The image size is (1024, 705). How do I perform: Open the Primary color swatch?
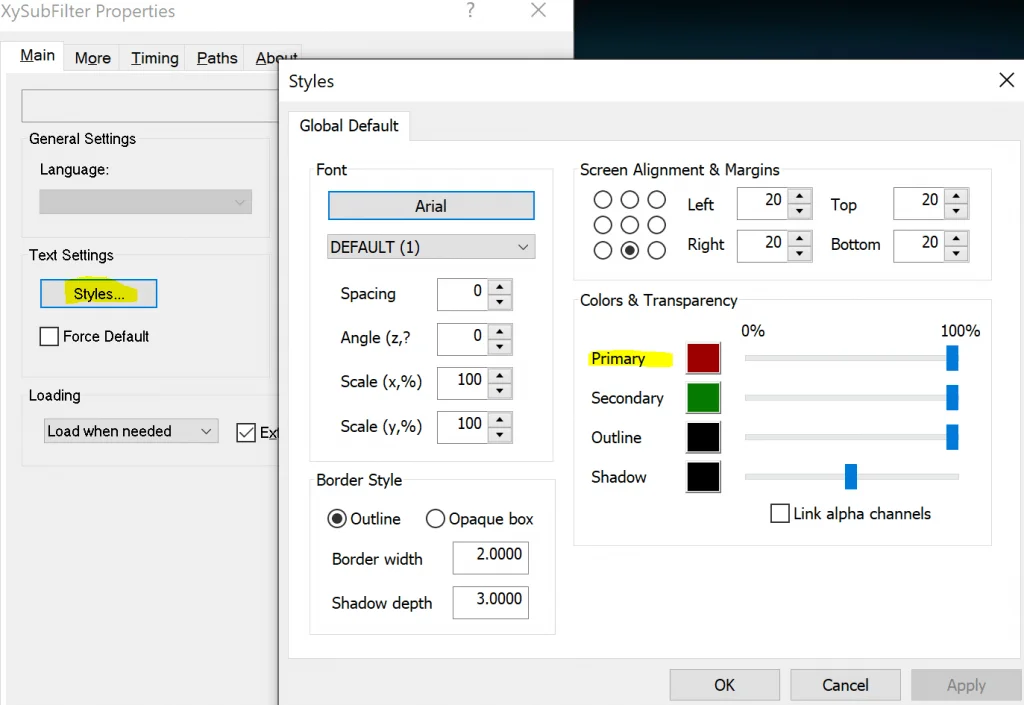pos(703,357)
